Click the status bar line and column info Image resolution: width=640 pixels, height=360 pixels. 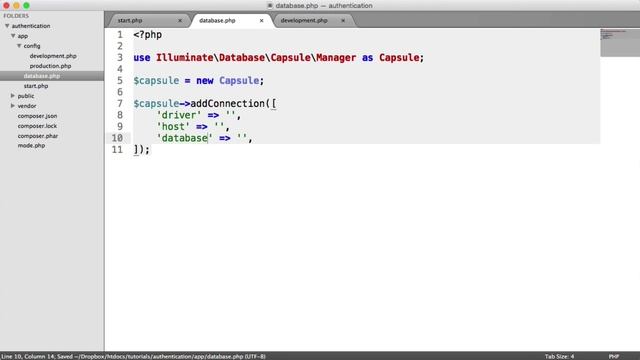pos(28,357)
